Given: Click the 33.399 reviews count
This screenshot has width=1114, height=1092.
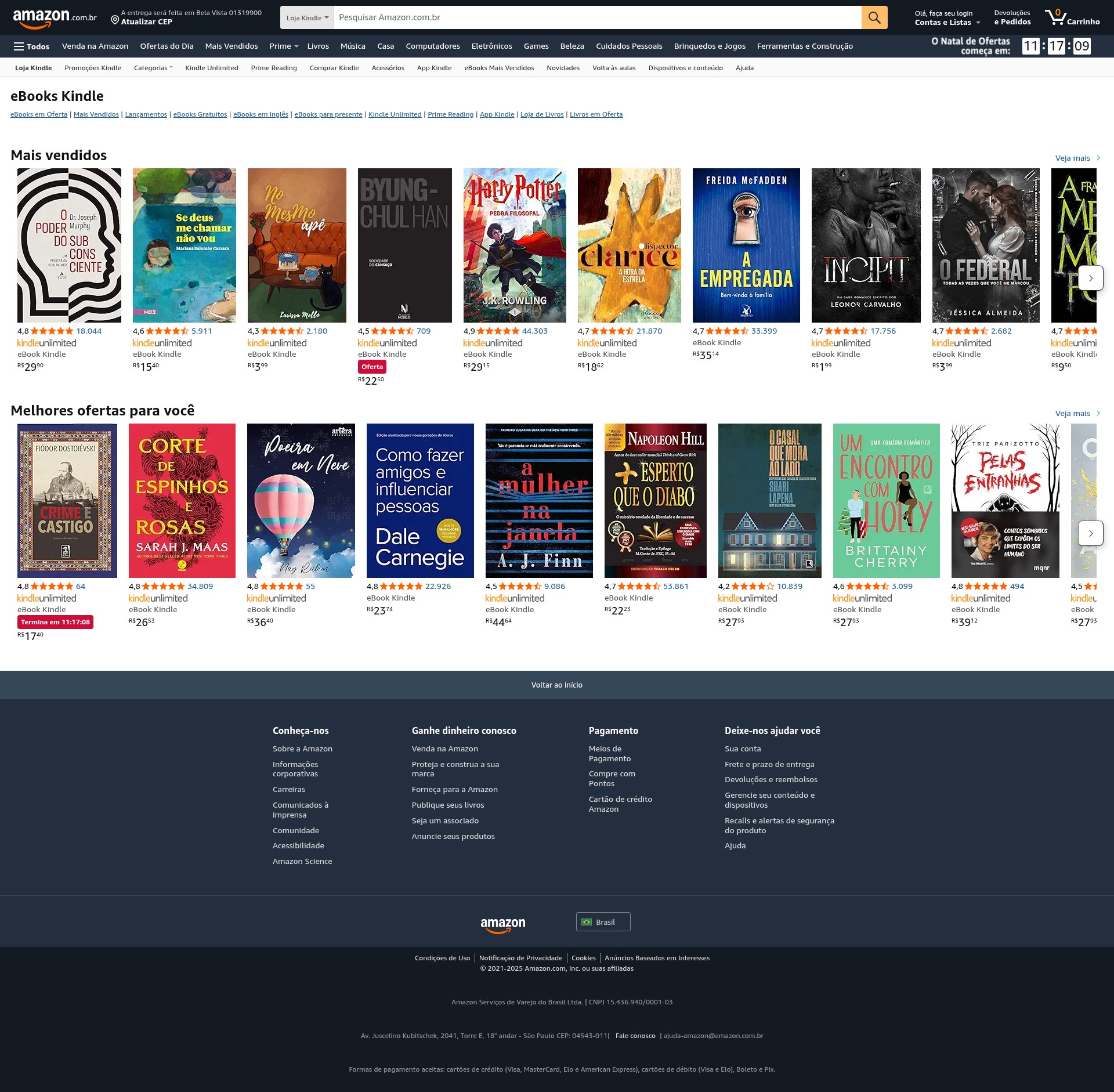Looking at the screenshot, I should click(764, 331).
